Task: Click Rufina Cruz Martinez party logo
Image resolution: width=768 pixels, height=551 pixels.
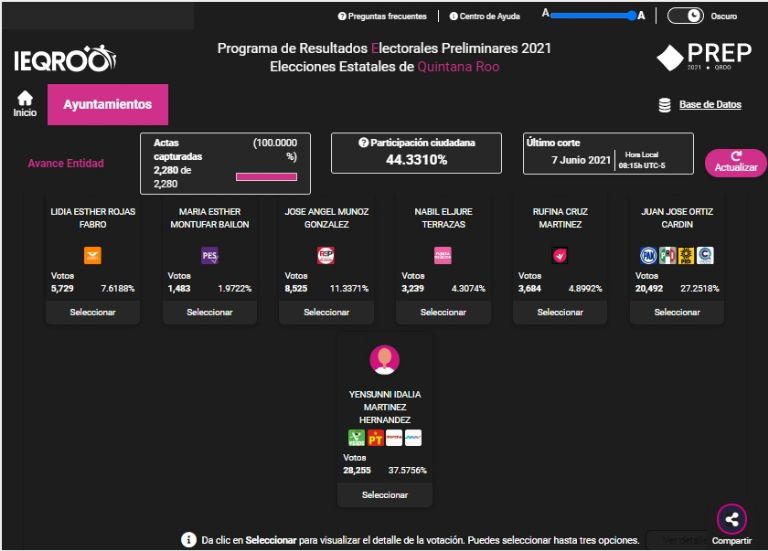Action: tap(560, 255)
